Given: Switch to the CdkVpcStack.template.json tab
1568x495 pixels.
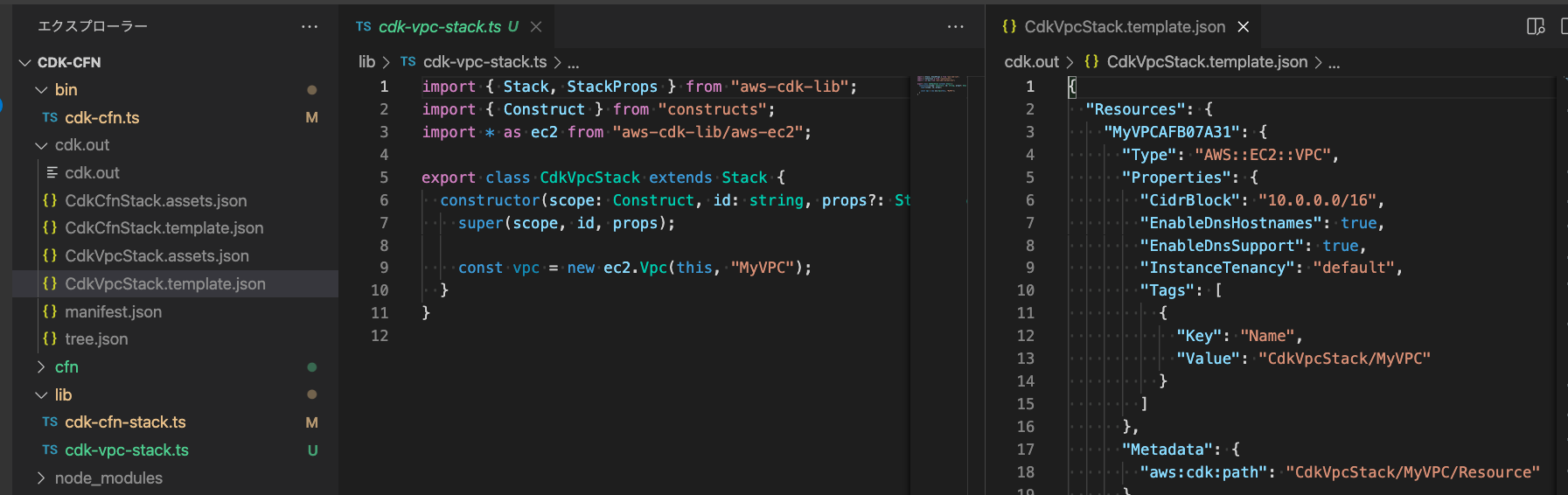Looking at the screenshot, I should 1125,27.
